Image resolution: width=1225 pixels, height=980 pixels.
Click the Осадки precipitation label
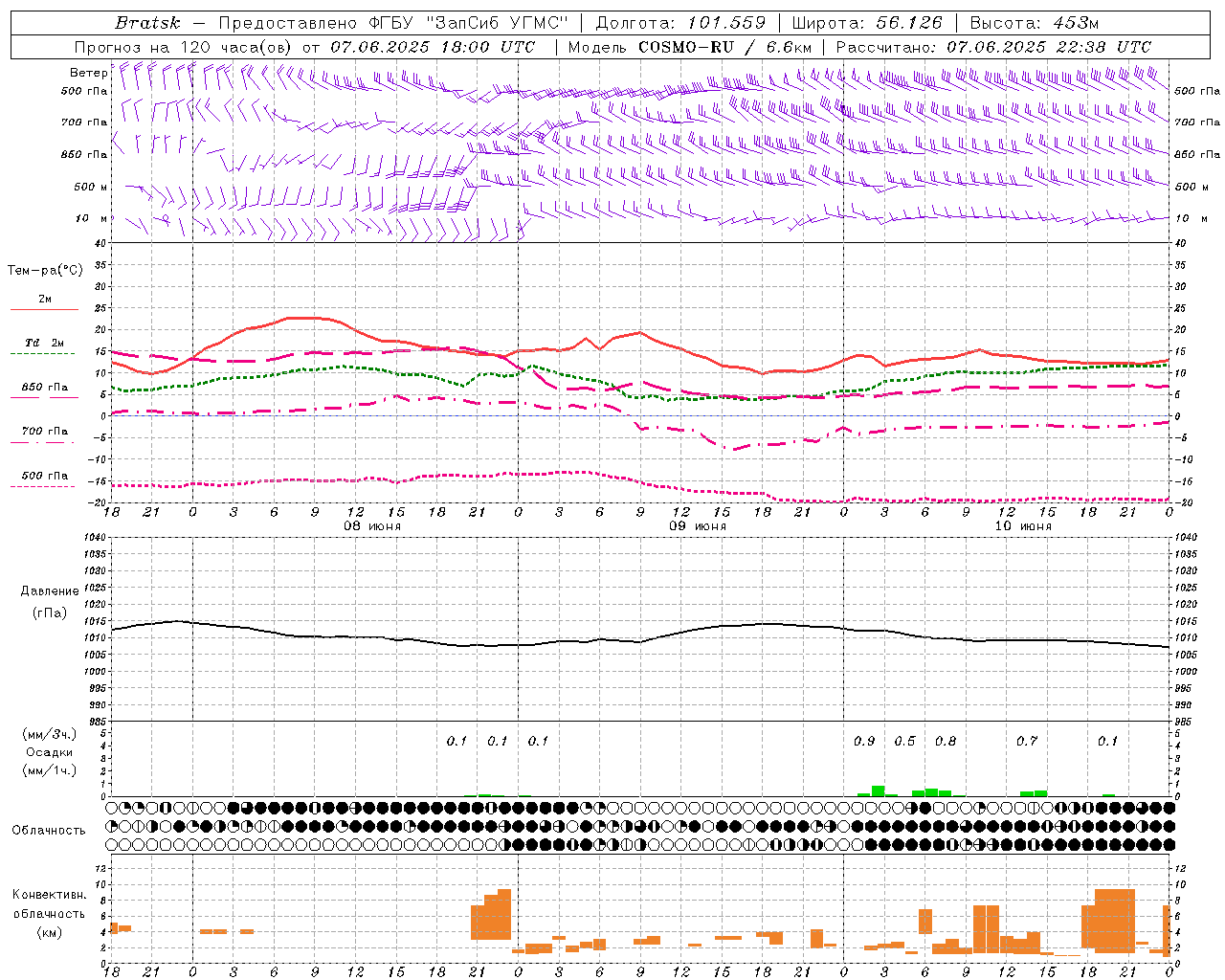coord(49,752)
